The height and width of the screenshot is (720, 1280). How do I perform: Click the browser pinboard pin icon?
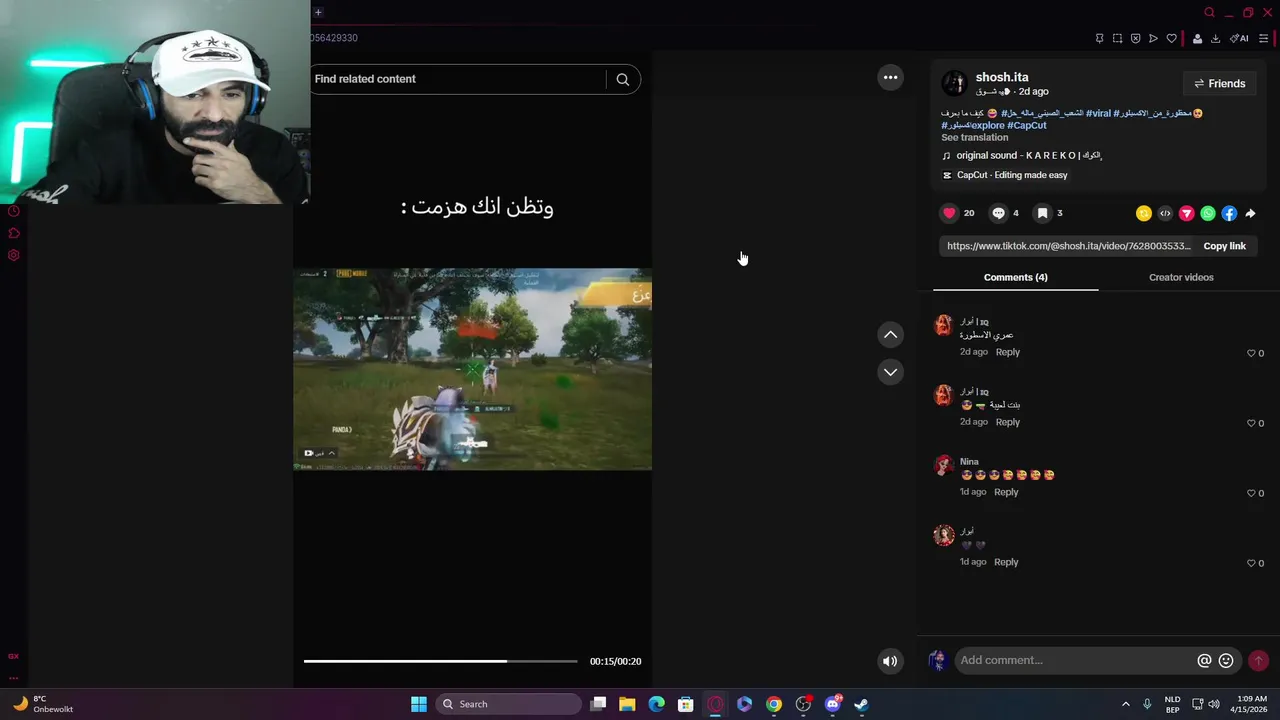pyautogui.click(x=1099, y=38)
